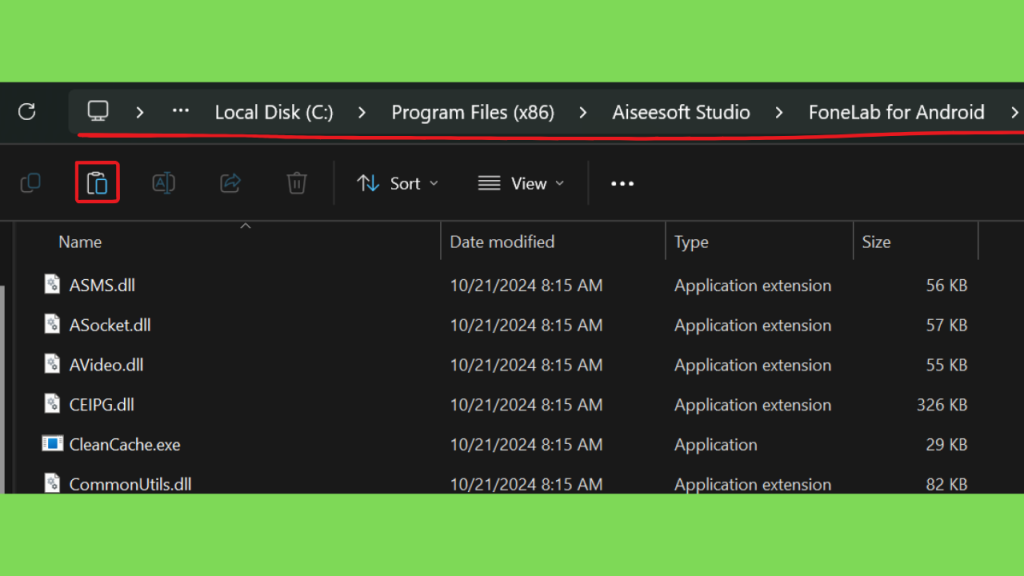Navigate to Local Disk (C:) breadcrumb
Viewport: 1024px width, 576px height.
(x=274, y=112)
